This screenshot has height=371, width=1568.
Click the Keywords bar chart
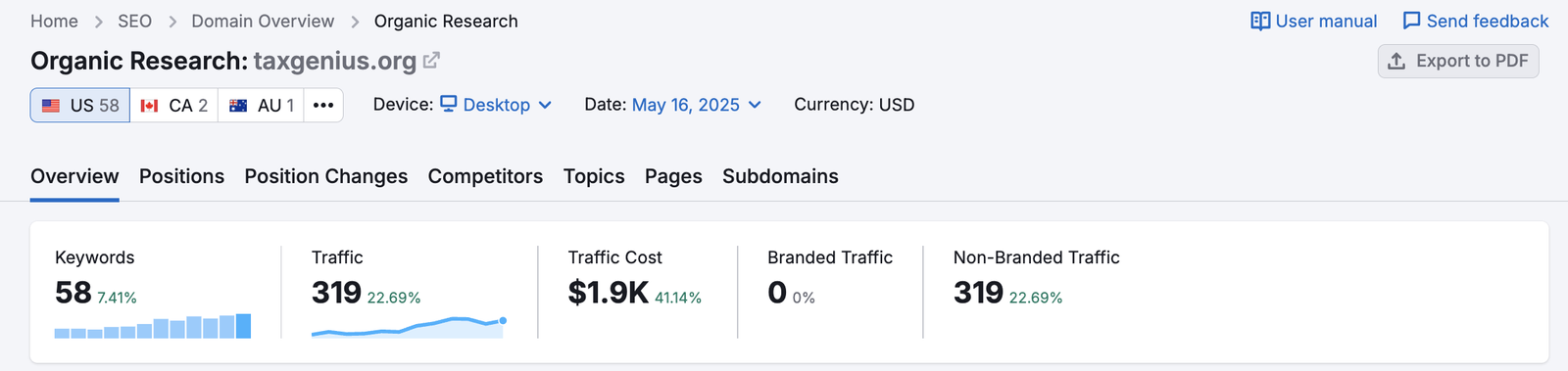(153, 326)
